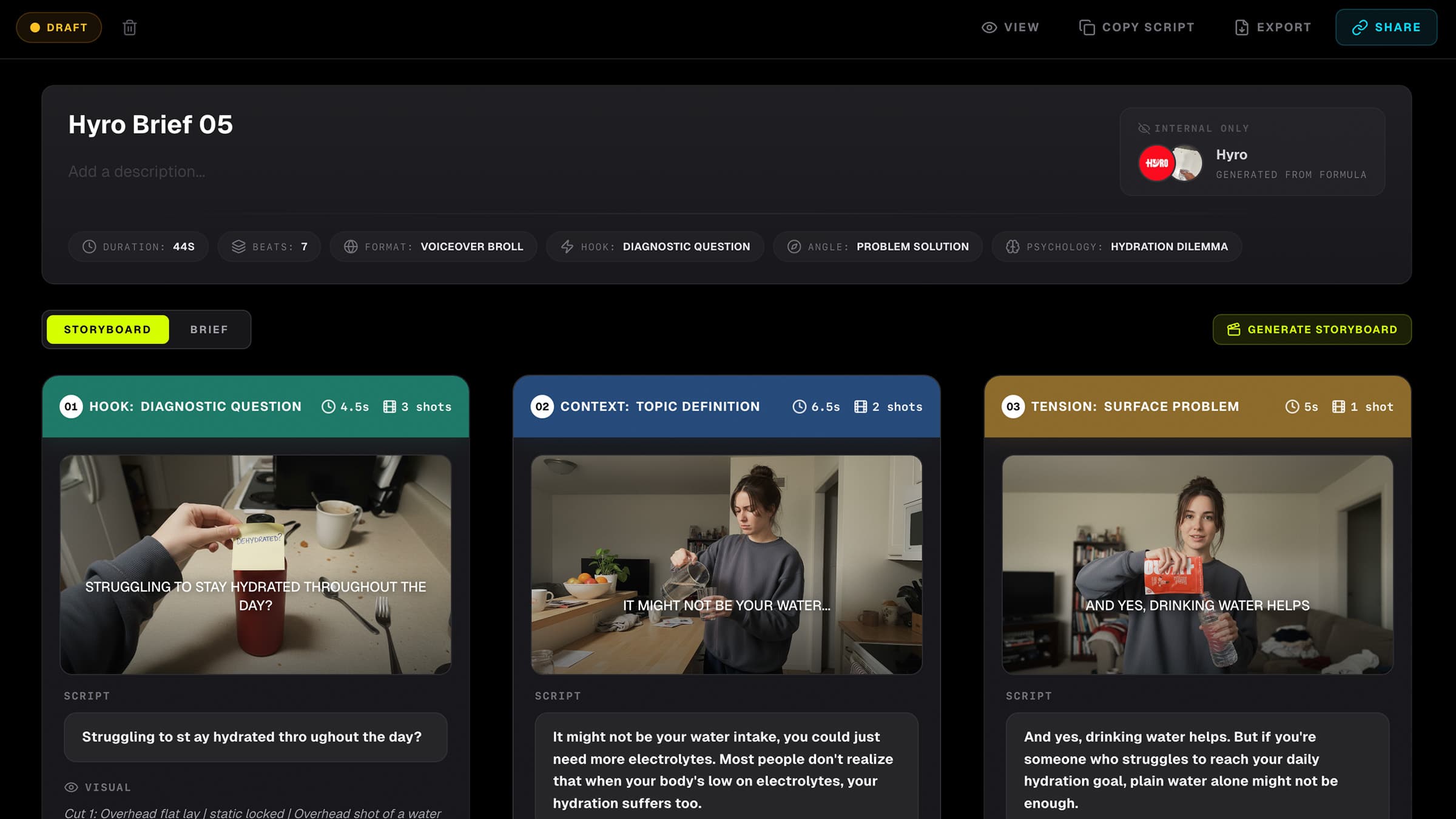Click the Generate Storyboard button

pos(1312,329)
